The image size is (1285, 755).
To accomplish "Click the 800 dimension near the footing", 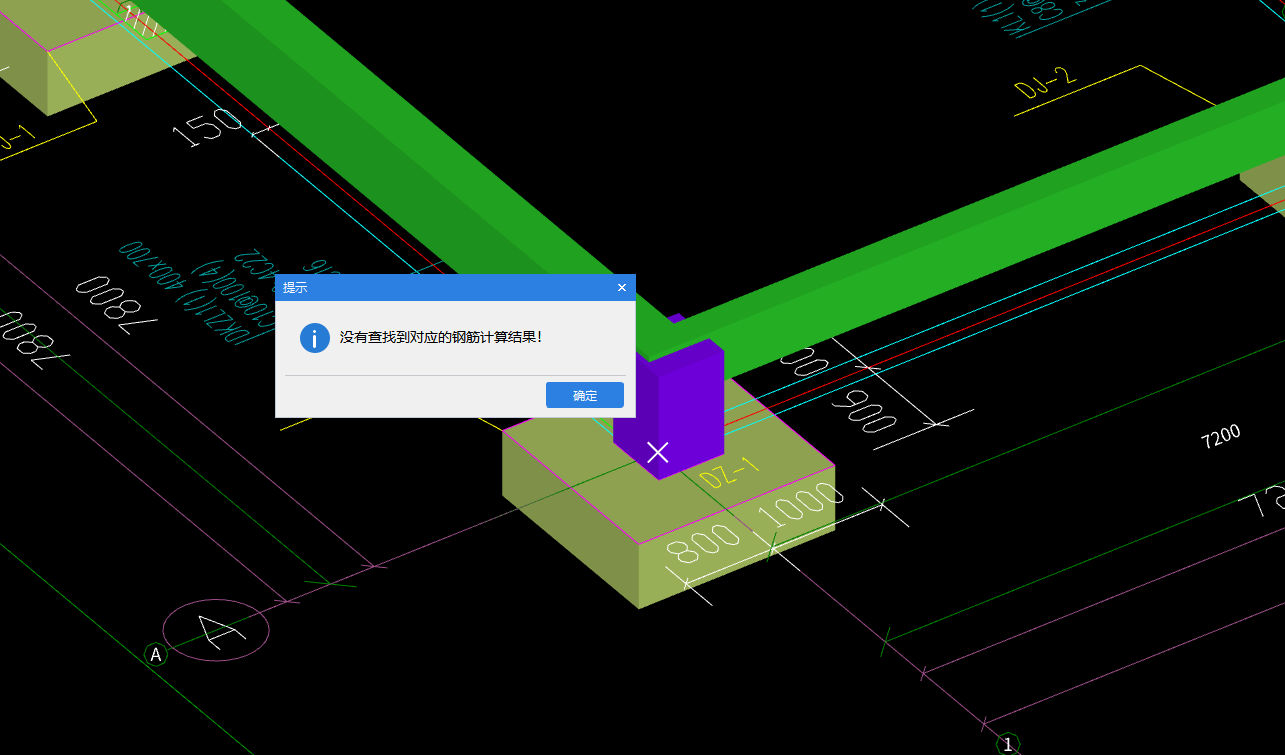I will pos(703,545).
